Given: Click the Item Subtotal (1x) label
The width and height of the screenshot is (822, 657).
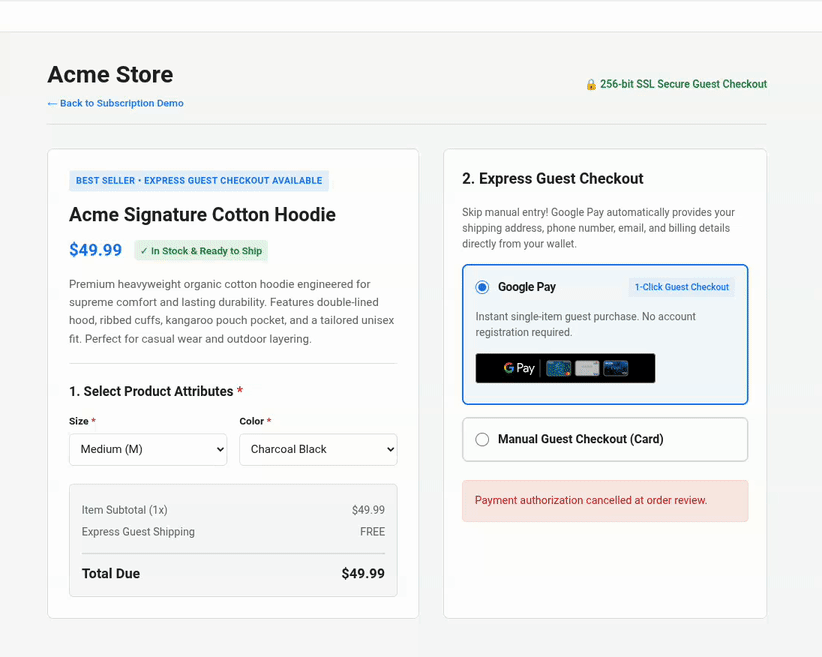Looking at the screenshot, I should 125,510.
